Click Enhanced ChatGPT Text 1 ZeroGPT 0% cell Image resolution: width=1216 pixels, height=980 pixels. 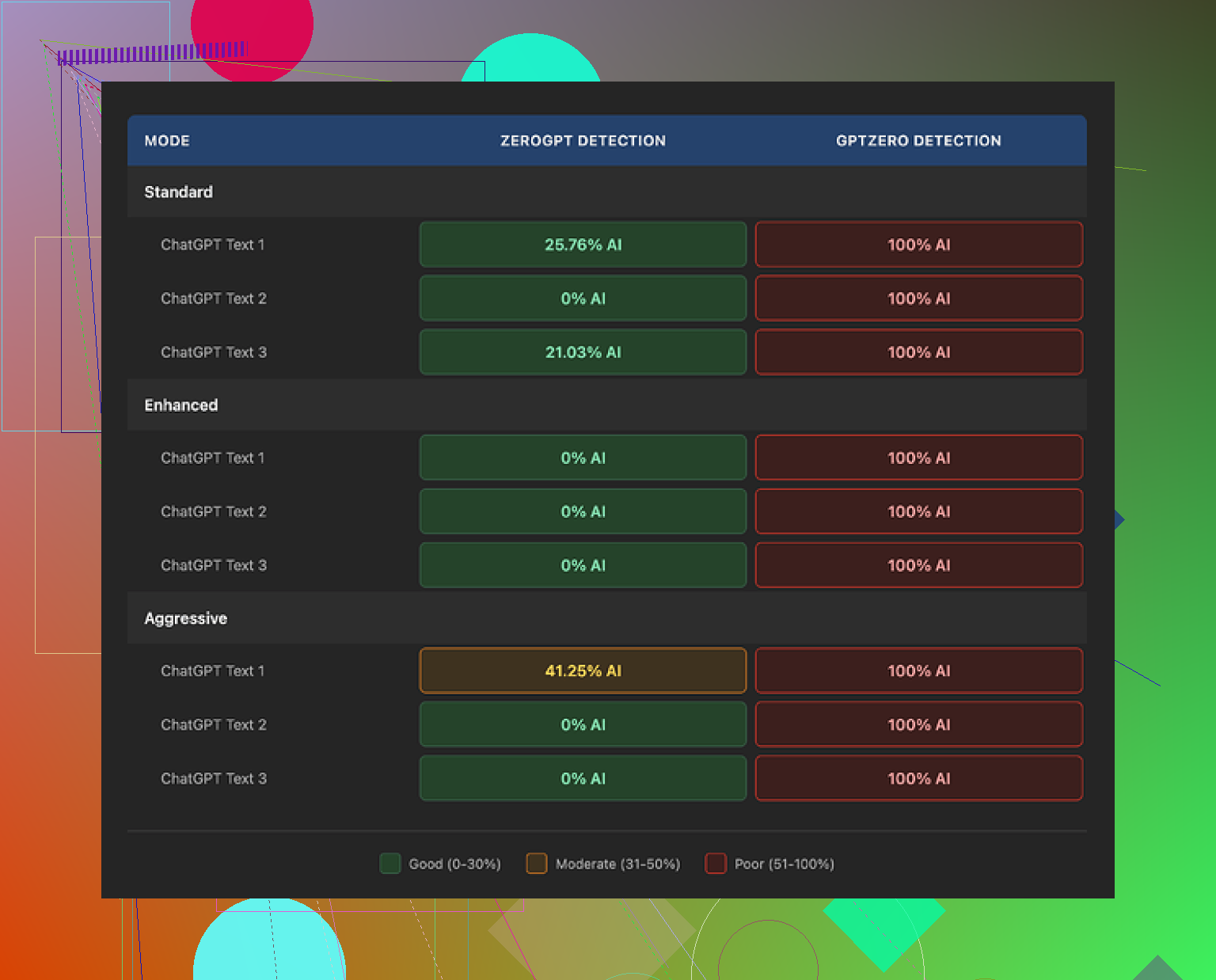point(583,458)
